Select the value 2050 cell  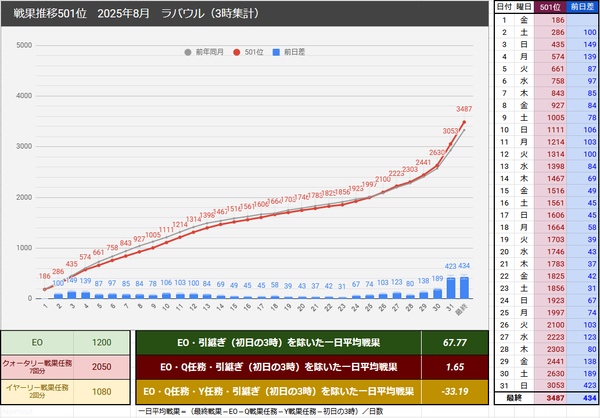click(101, 367)
